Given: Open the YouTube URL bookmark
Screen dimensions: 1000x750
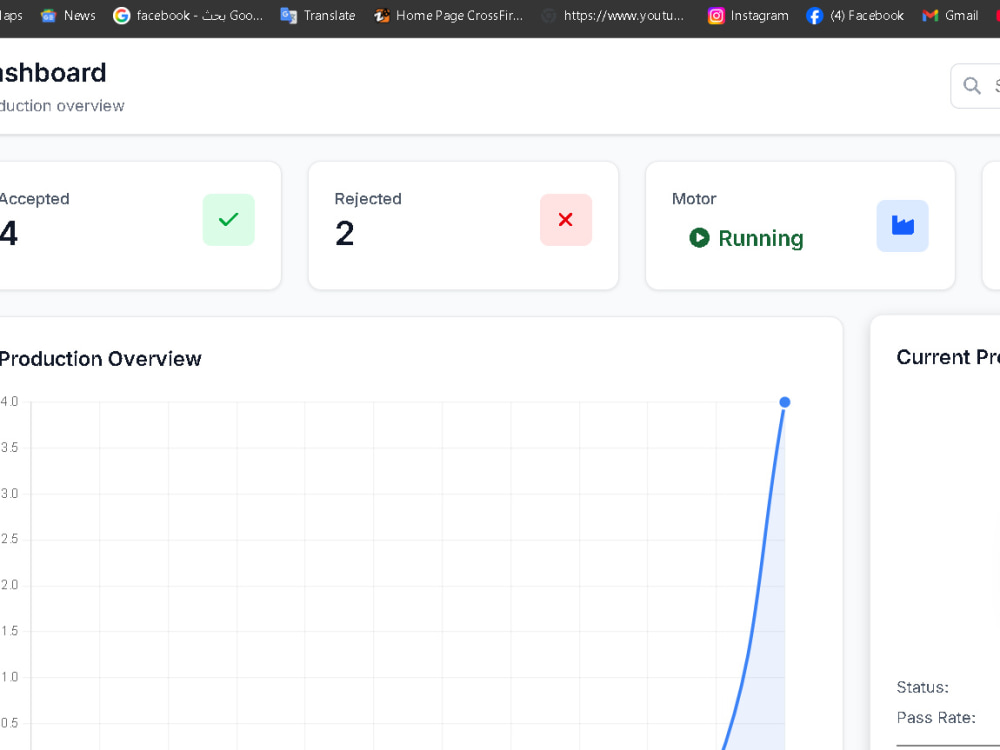Looking at the screenshot, I should (612, 15).
